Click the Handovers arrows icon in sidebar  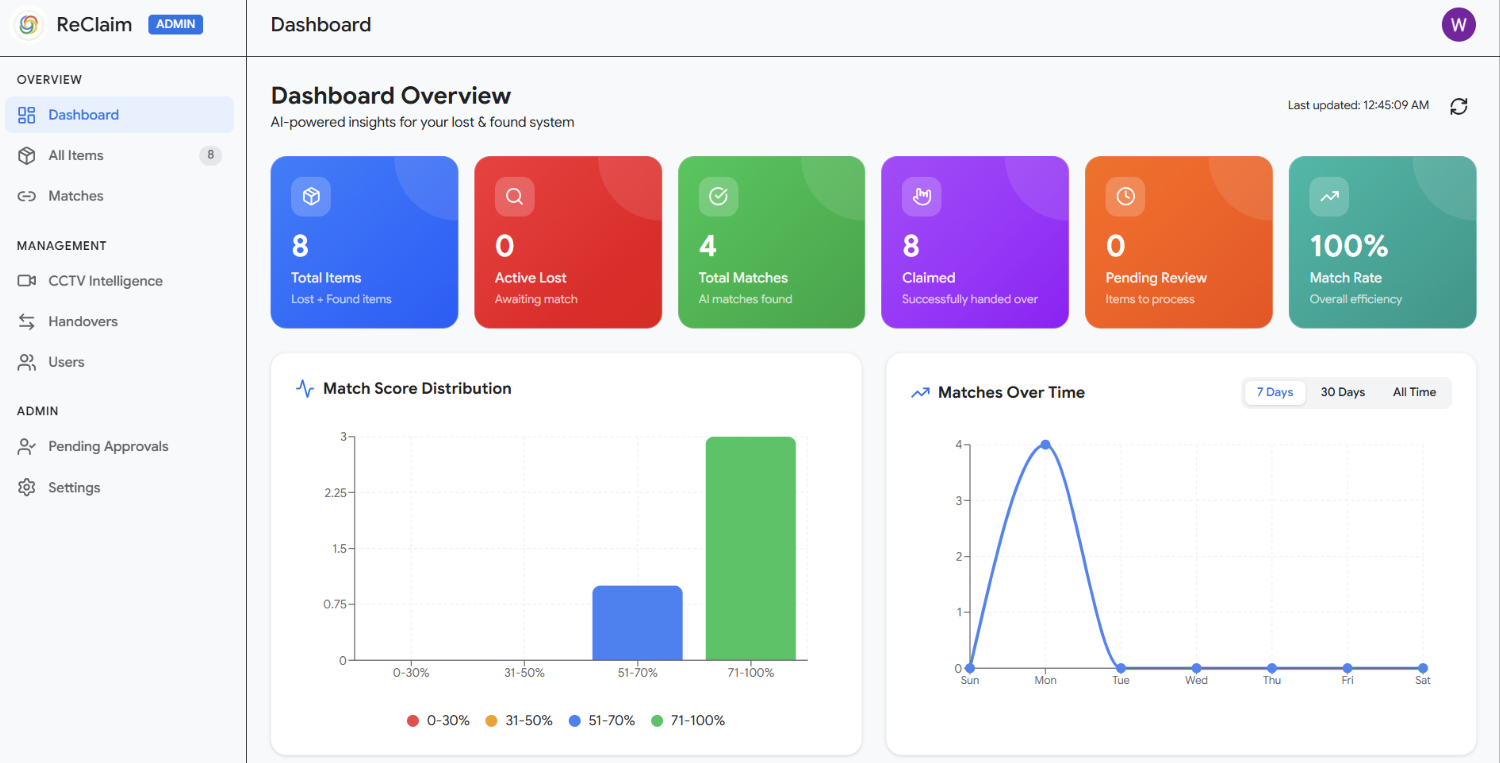coord(27,321)
